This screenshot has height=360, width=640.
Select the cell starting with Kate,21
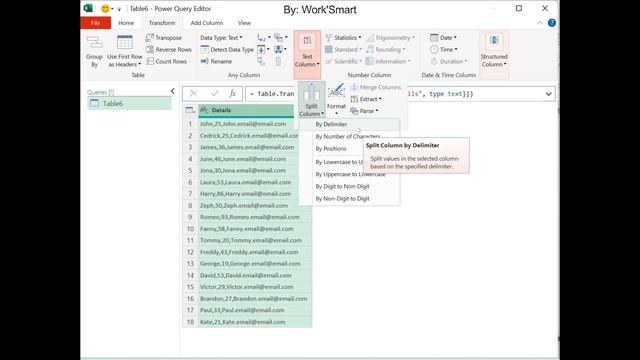click(255, 322)
